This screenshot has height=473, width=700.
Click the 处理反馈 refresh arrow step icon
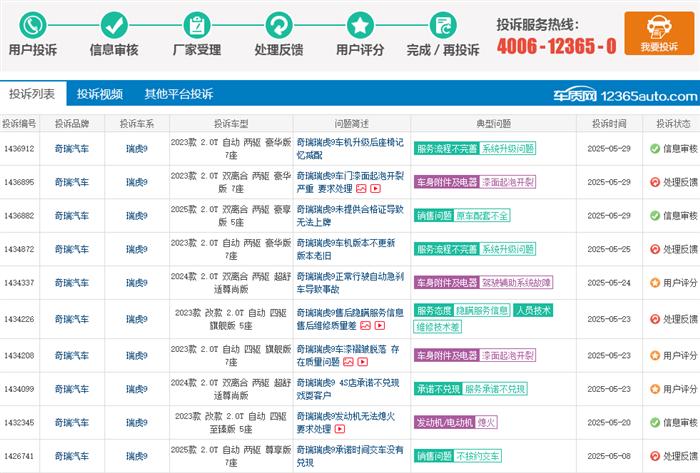tap(279, 25)
